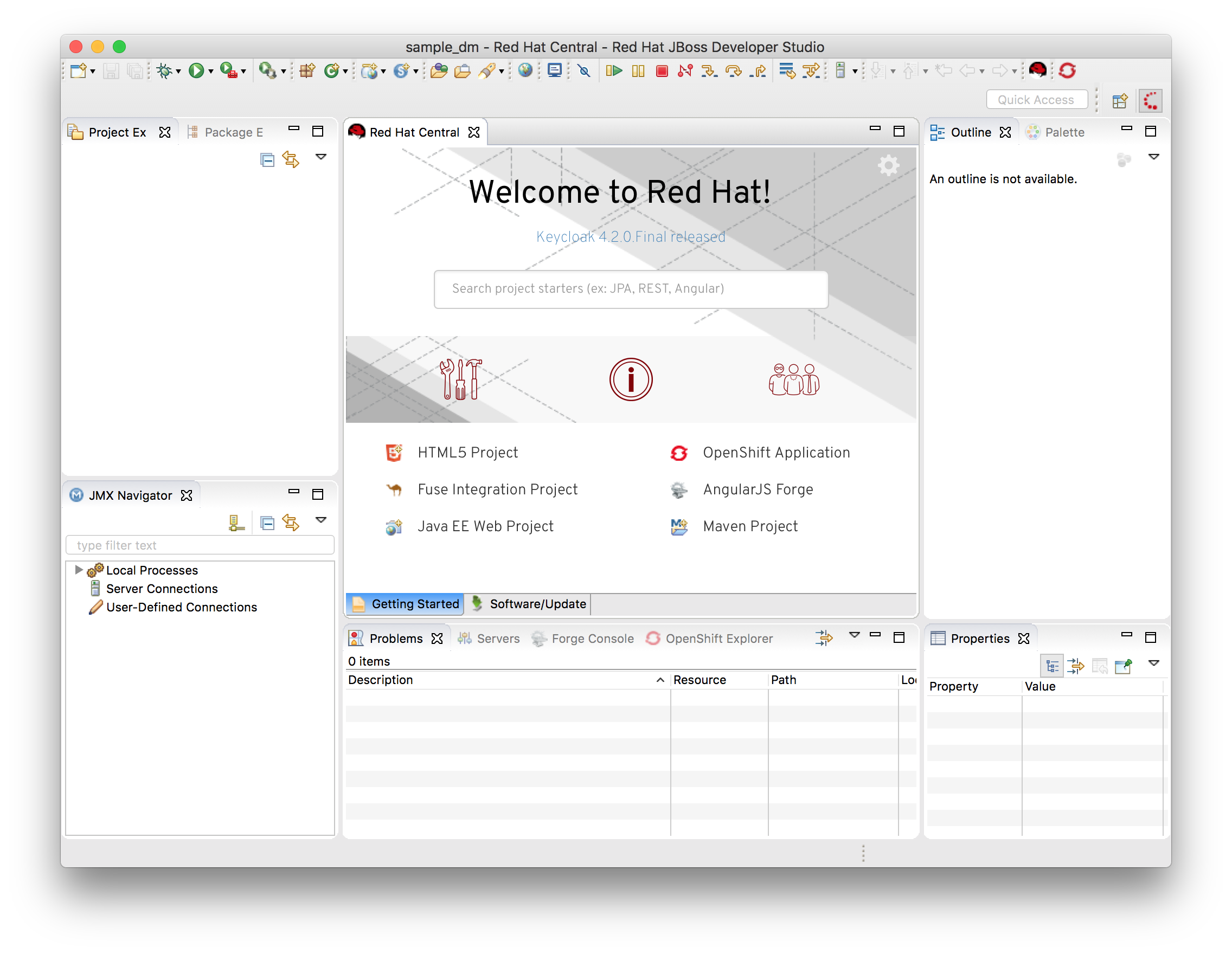Click the OpenShift Explorer tab icon

(x=654, y=638)
